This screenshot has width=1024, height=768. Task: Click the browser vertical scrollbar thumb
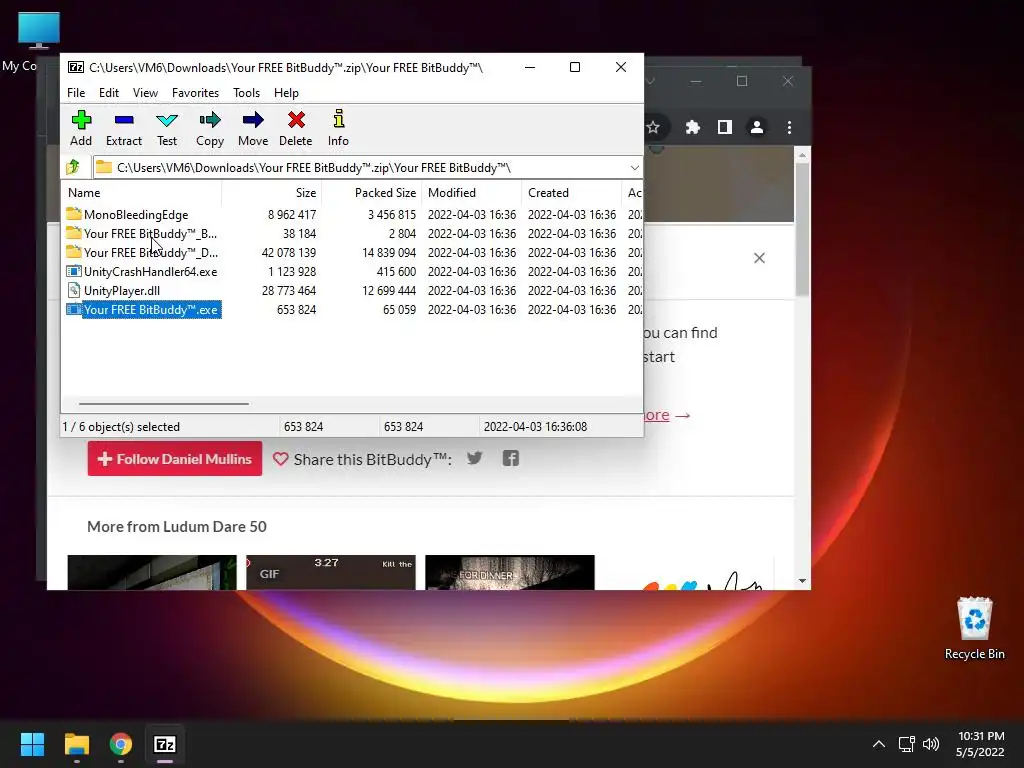[802, 229]
